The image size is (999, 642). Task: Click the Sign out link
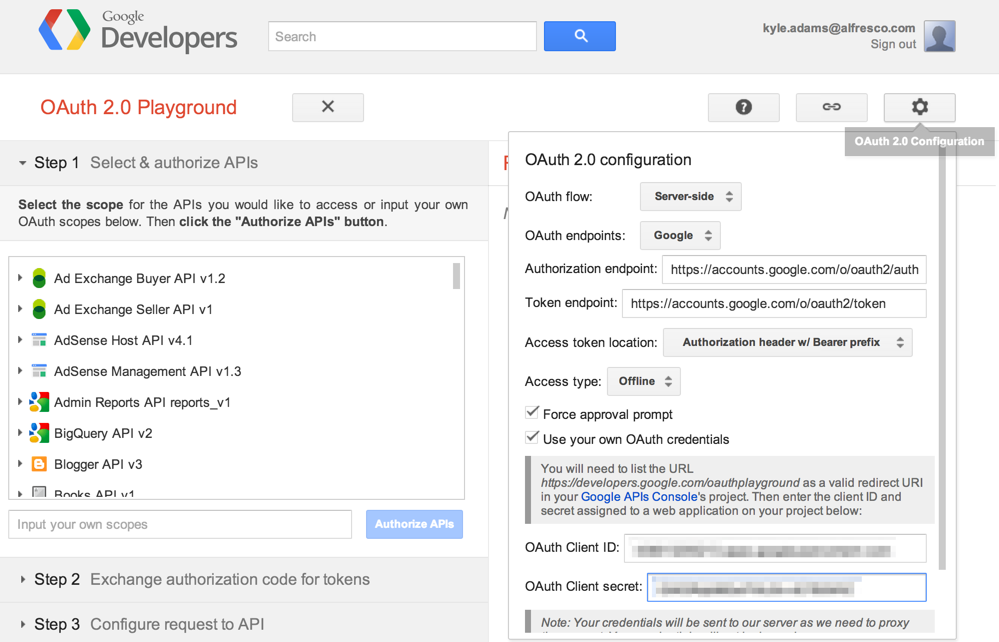[x=893, y=44]
